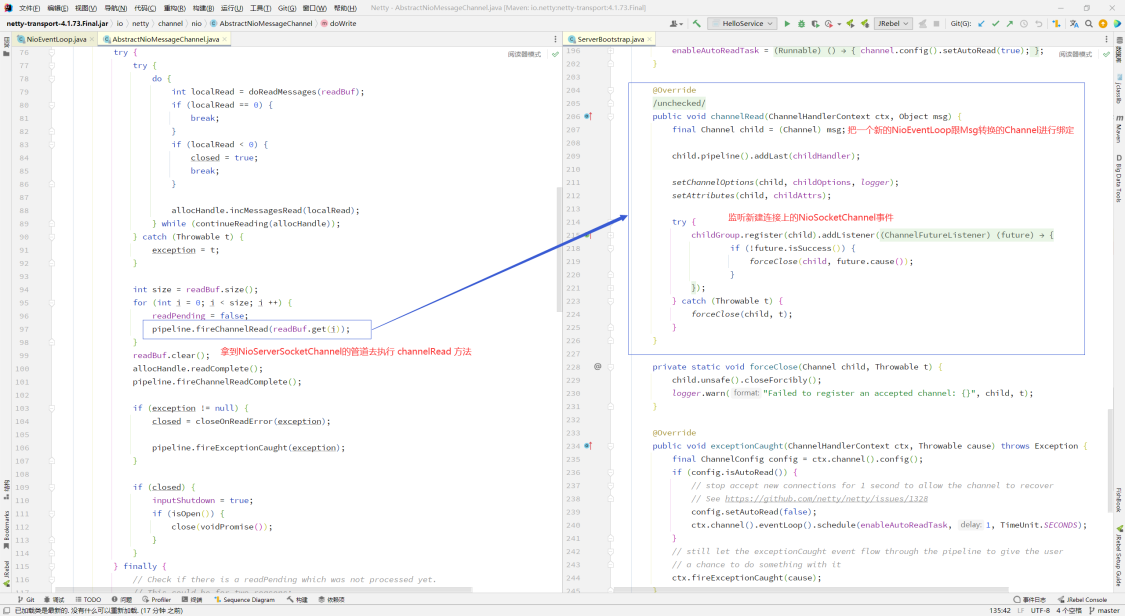Open the Maven side tool window
The image size is (1125, 616).
(1119, 128)
